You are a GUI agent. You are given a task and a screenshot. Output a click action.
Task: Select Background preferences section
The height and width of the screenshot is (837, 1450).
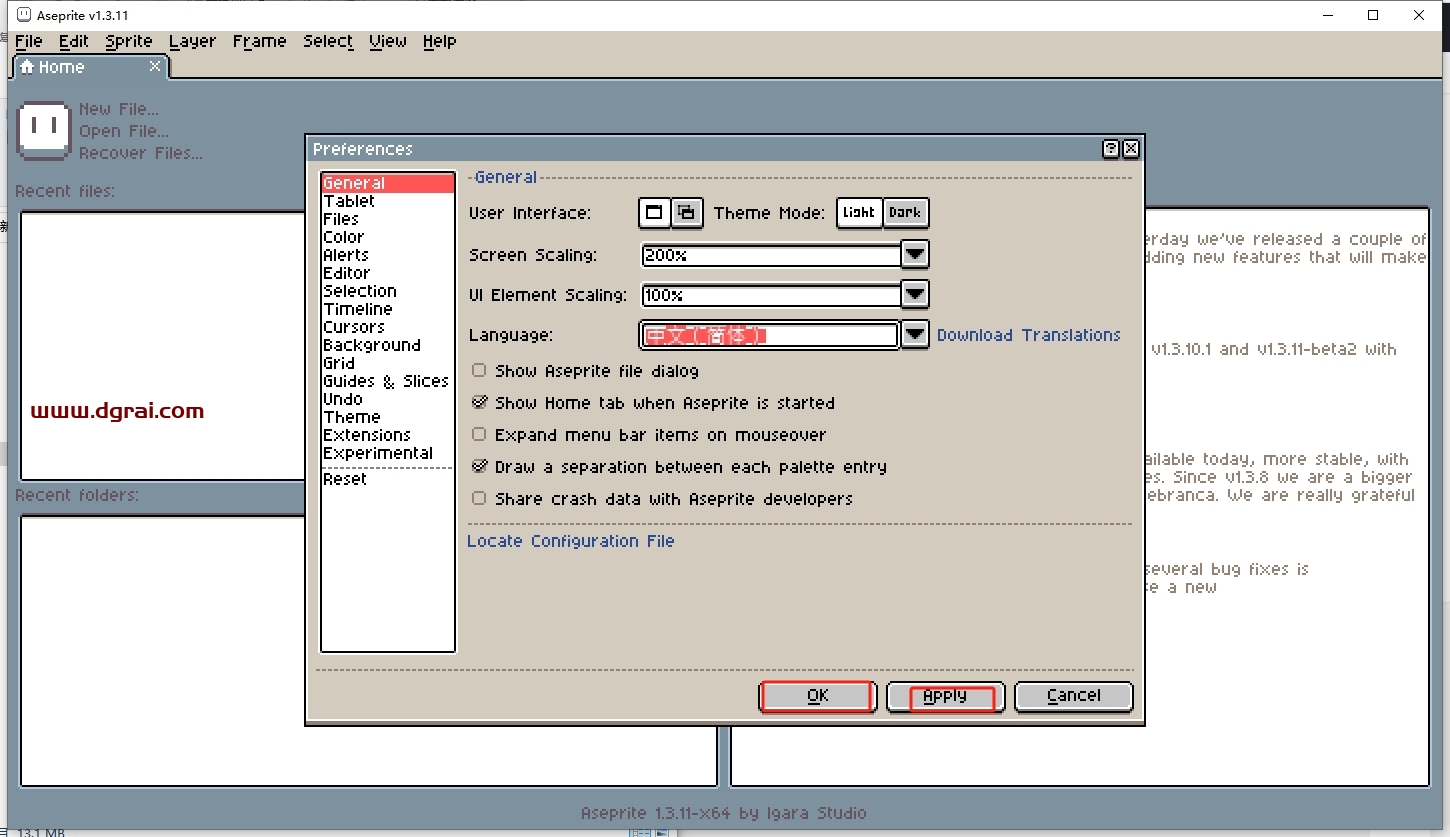coord(387,345)
